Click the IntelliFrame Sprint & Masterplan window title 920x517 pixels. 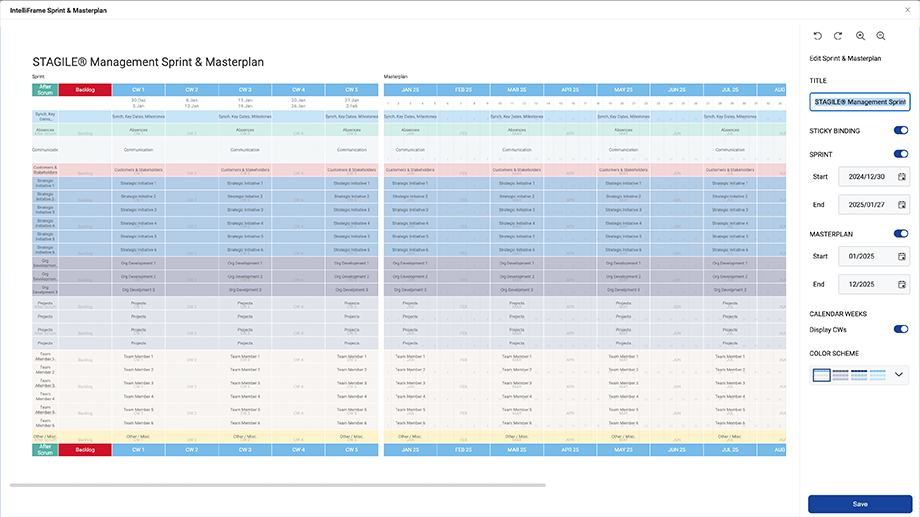(58, 11)
